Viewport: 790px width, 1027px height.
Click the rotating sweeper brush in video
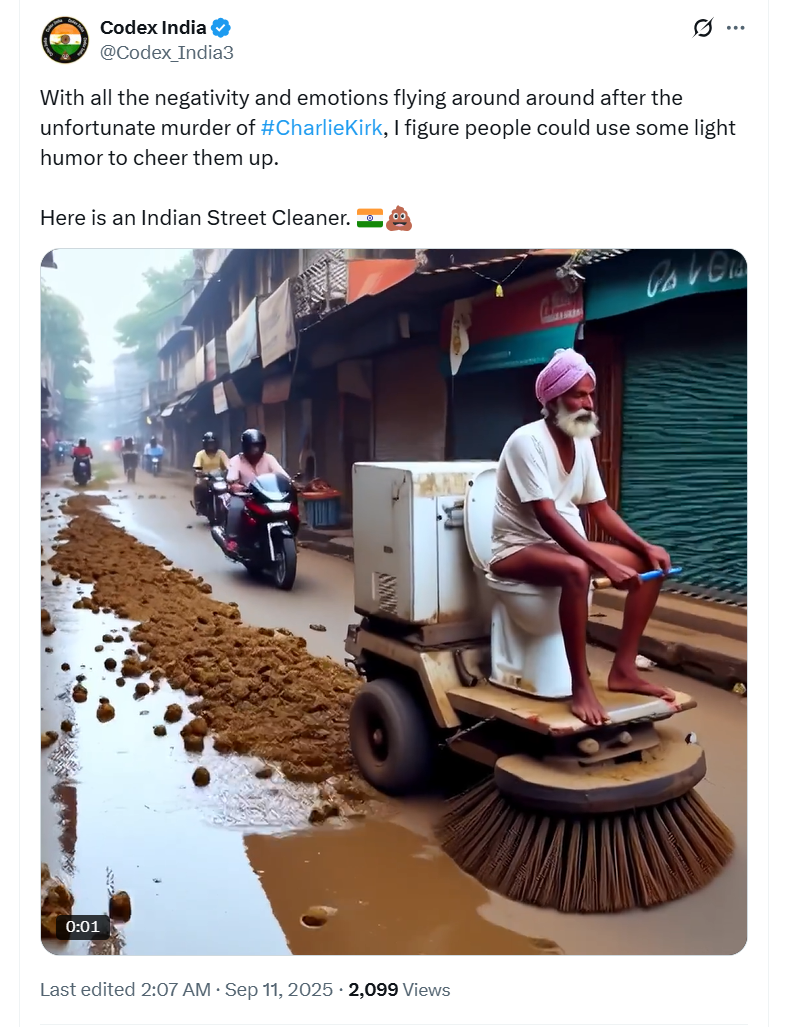coord(585,851)
